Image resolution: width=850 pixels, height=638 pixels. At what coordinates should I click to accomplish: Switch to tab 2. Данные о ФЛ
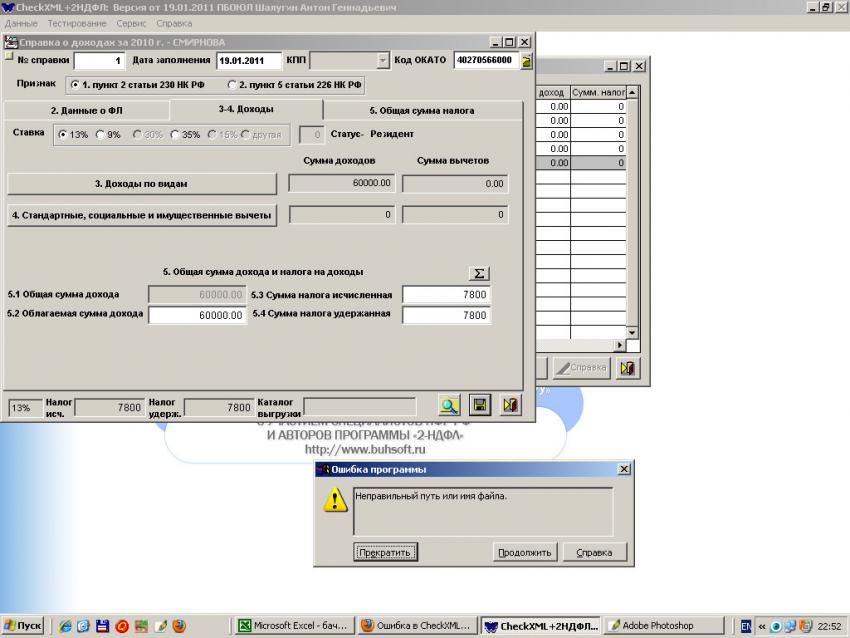tap(86, 110)
